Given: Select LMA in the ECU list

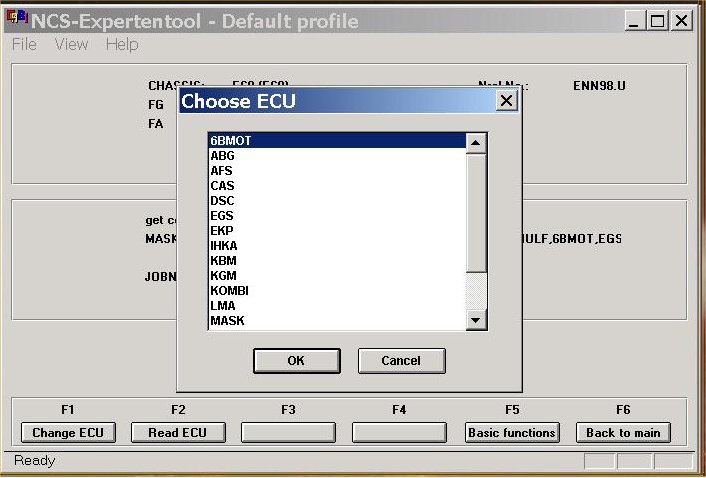Looking at the screenshot, I should tap(337, 306).
